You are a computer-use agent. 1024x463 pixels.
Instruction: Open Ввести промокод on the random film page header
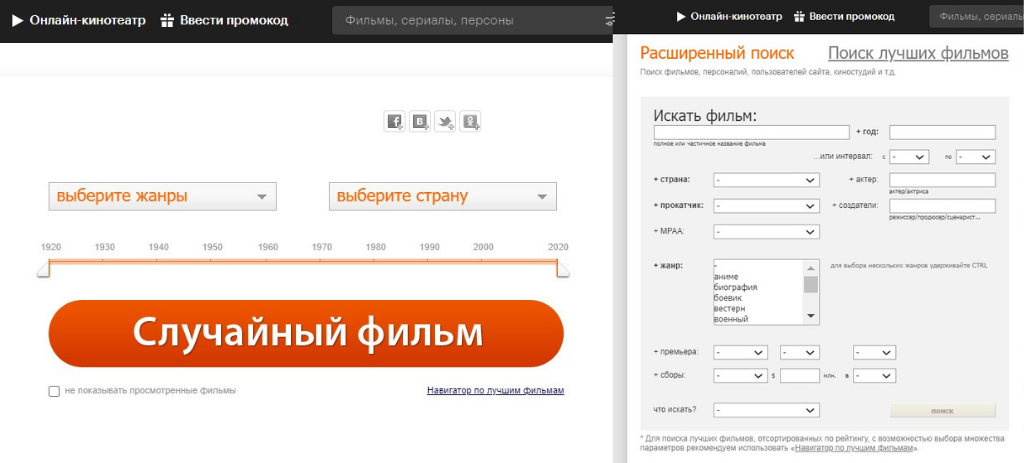pyautogui.click(x=234, y=21)
